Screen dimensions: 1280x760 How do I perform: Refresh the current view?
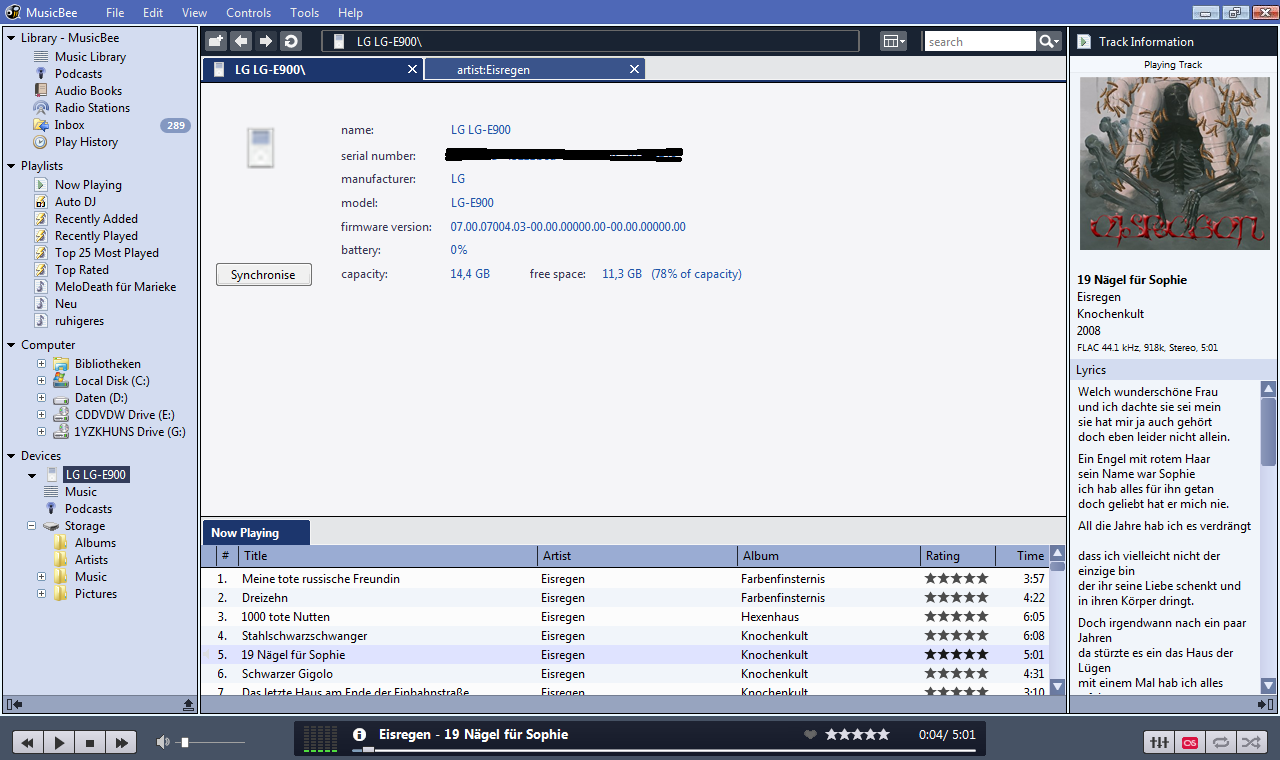click(x=291, y=41)
